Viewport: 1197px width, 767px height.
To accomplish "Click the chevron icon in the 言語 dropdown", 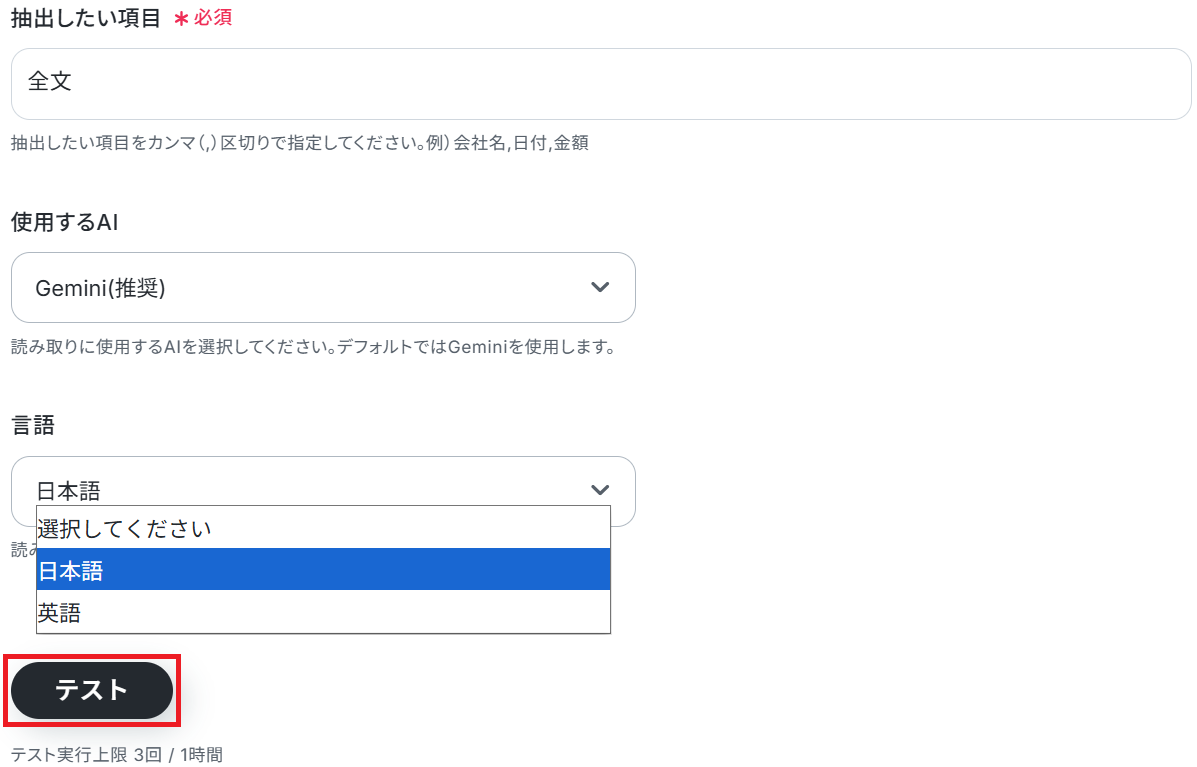I will 600,490.
